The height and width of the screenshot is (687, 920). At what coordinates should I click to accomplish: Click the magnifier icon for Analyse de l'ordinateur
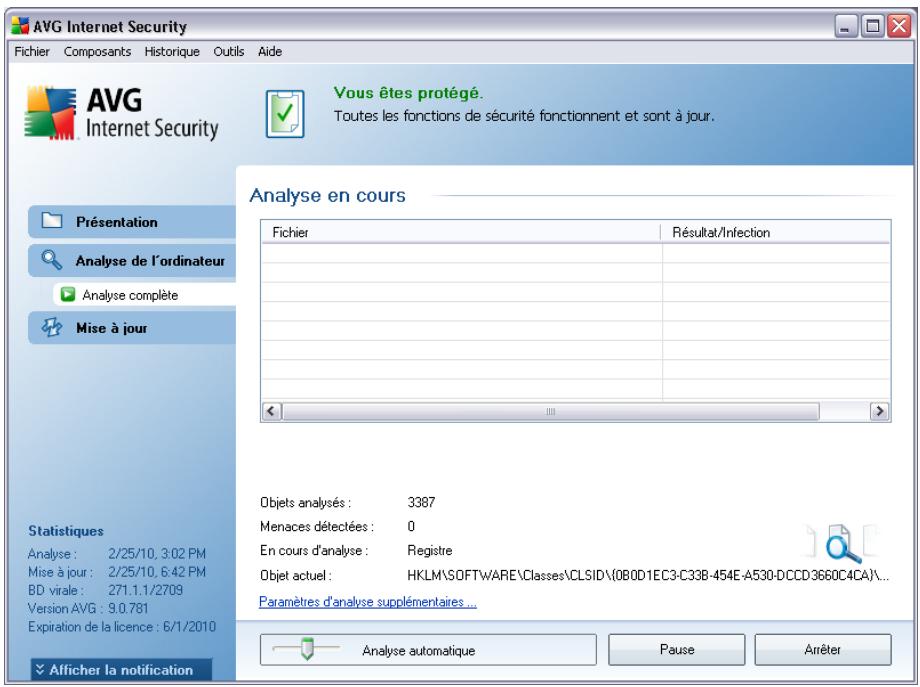pos(52,260)
